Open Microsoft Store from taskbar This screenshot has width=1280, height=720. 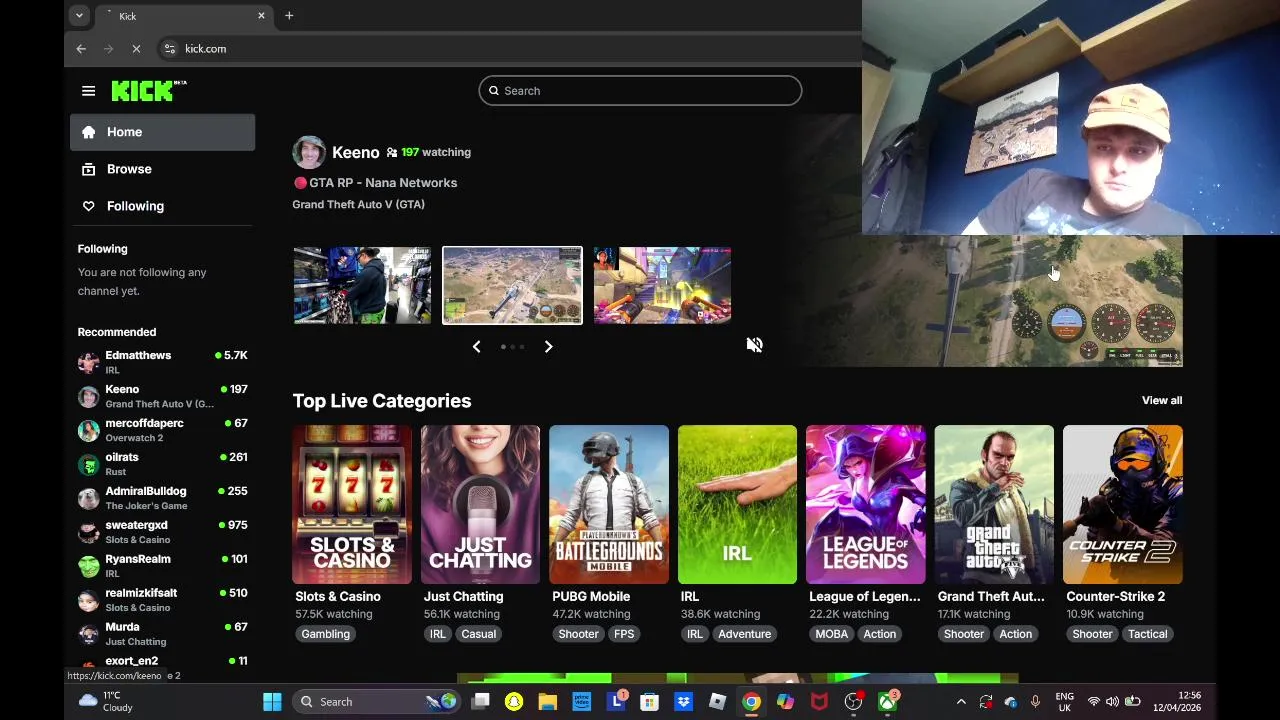click(649, 701)
